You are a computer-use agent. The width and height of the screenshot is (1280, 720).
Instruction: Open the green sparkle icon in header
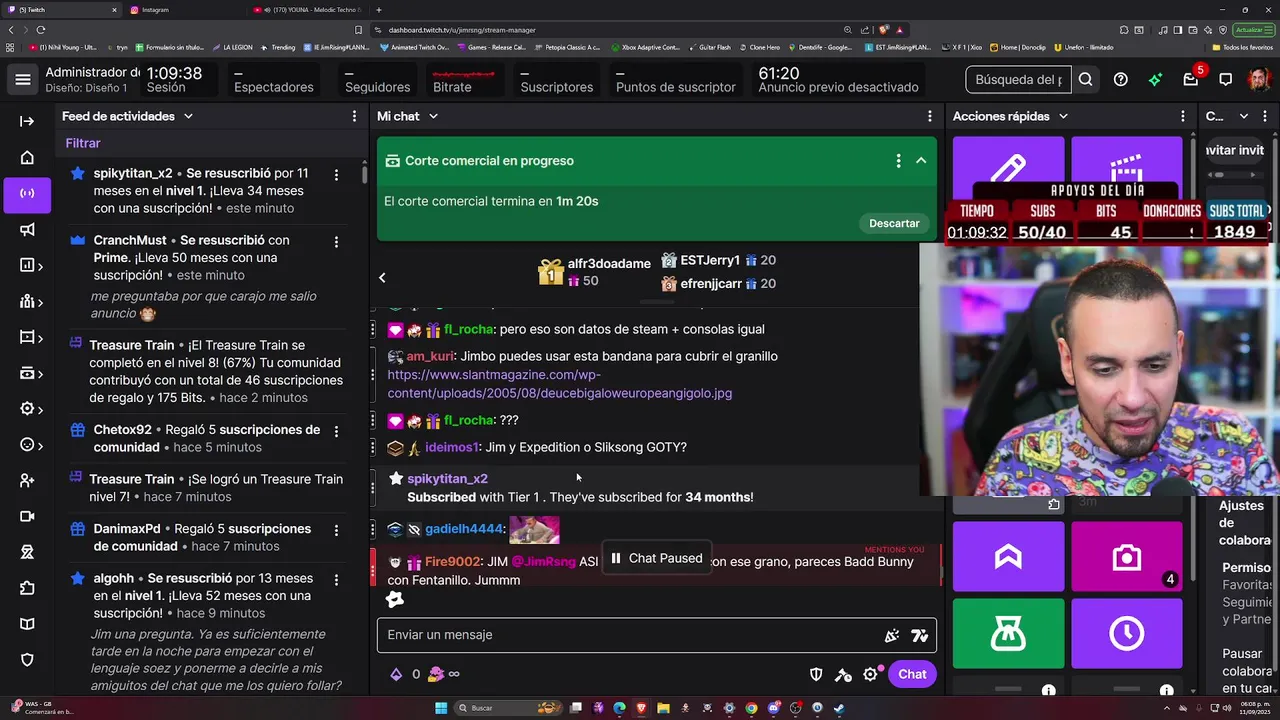pos(1155,79)
